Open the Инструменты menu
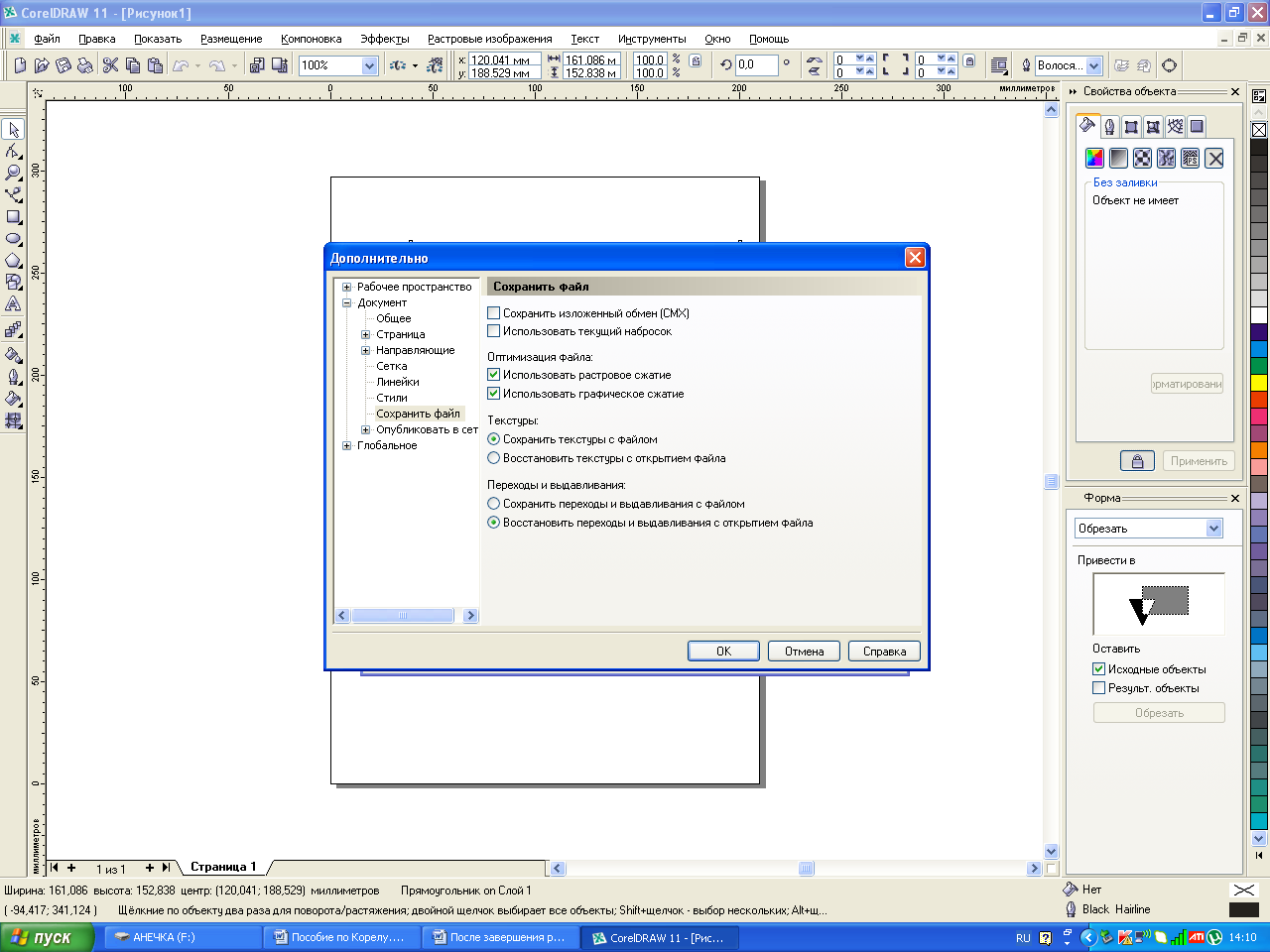1270x952 pixels. pos(652,39)
